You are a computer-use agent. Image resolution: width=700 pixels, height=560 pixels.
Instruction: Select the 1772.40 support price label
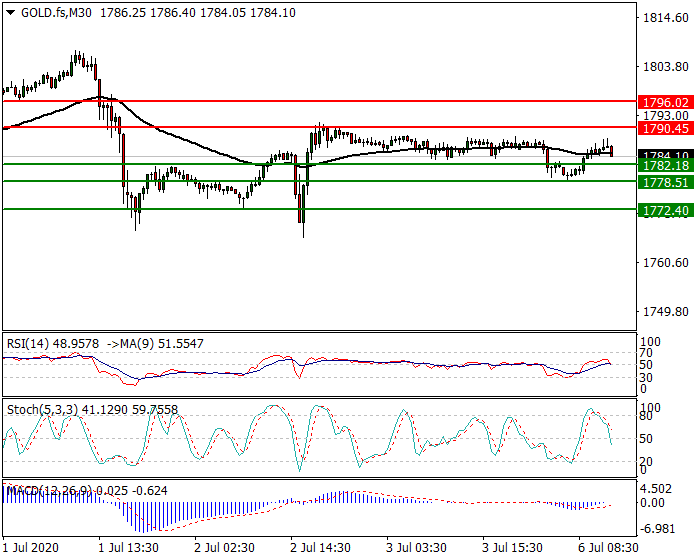[666, 210]
